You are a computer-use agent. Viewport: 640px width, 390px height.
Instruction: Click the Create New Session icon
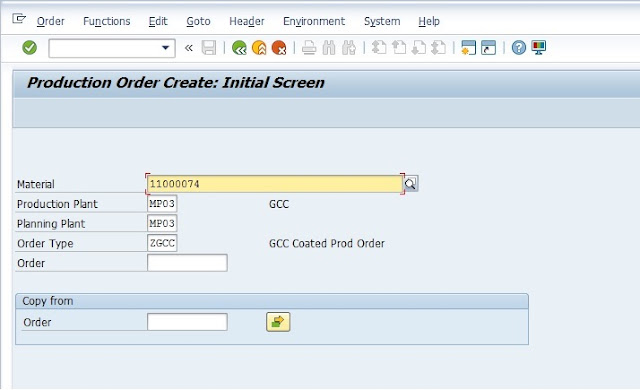click(469, 48)
